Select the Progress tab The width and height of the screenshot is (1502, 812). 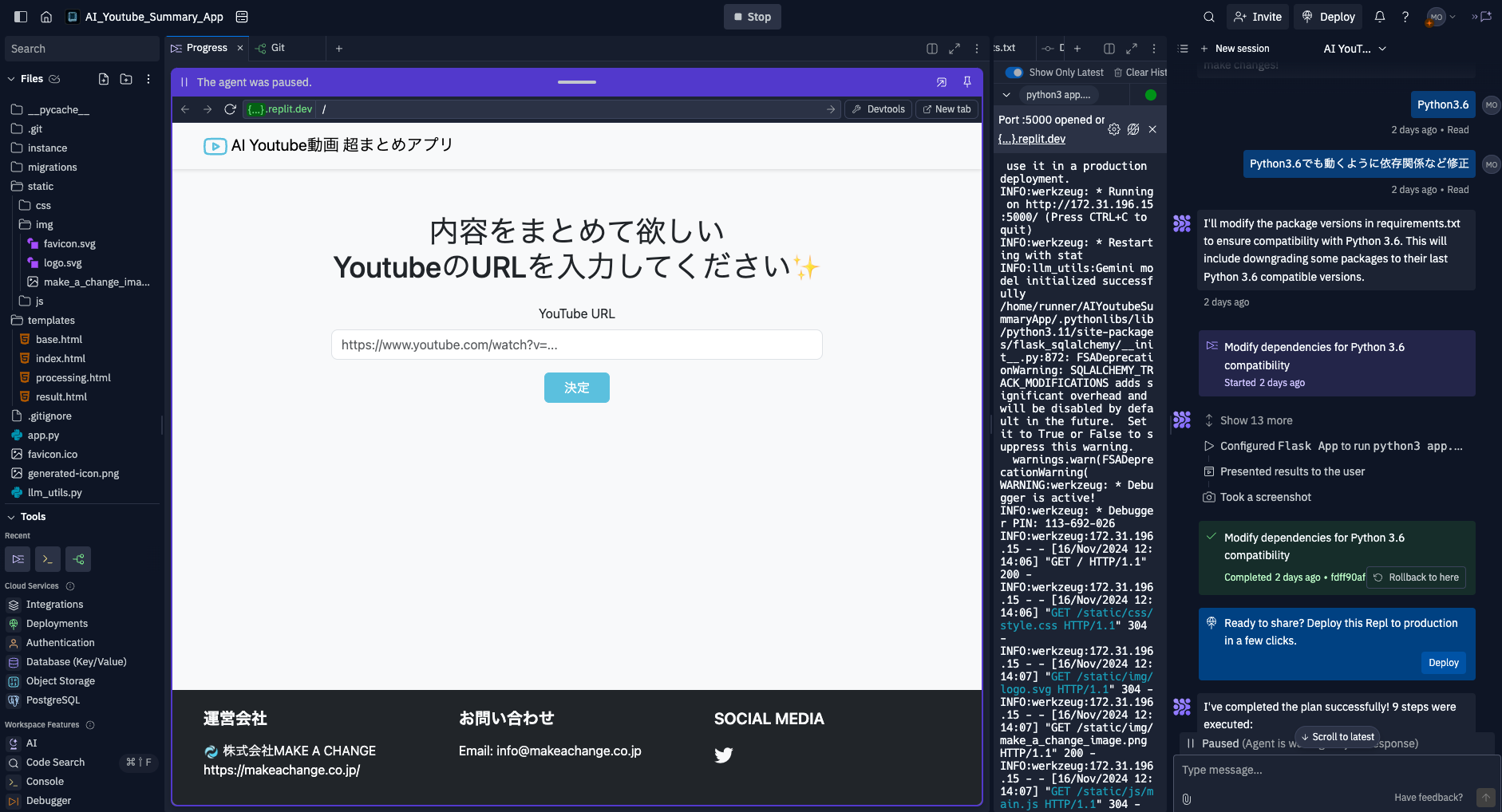pyautogui.click(x=206, y=48)
